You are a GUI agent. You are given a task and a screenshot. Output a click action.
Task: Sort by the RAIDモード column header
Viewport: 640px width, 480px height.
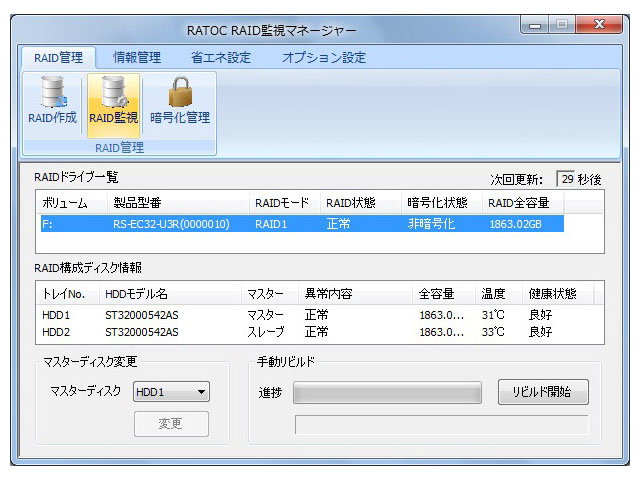coord(284,203)
